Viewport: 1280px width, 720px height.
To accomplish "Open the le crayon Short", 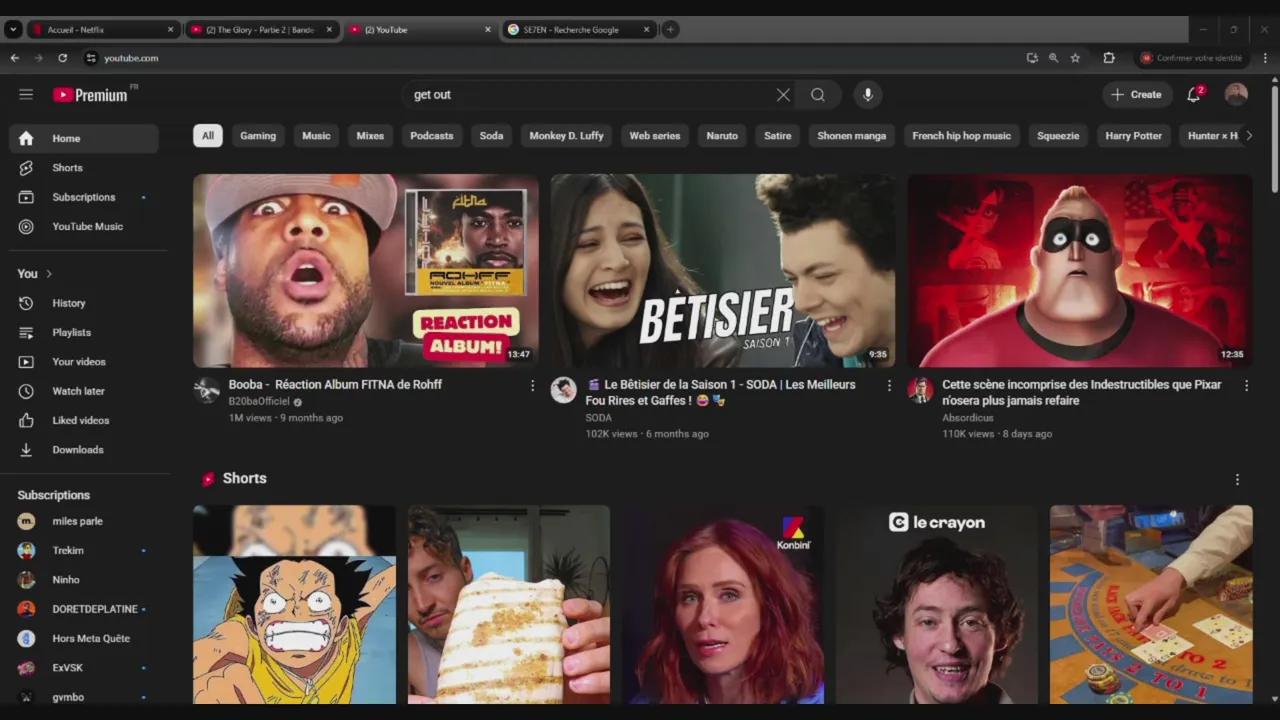I will 937,605.
